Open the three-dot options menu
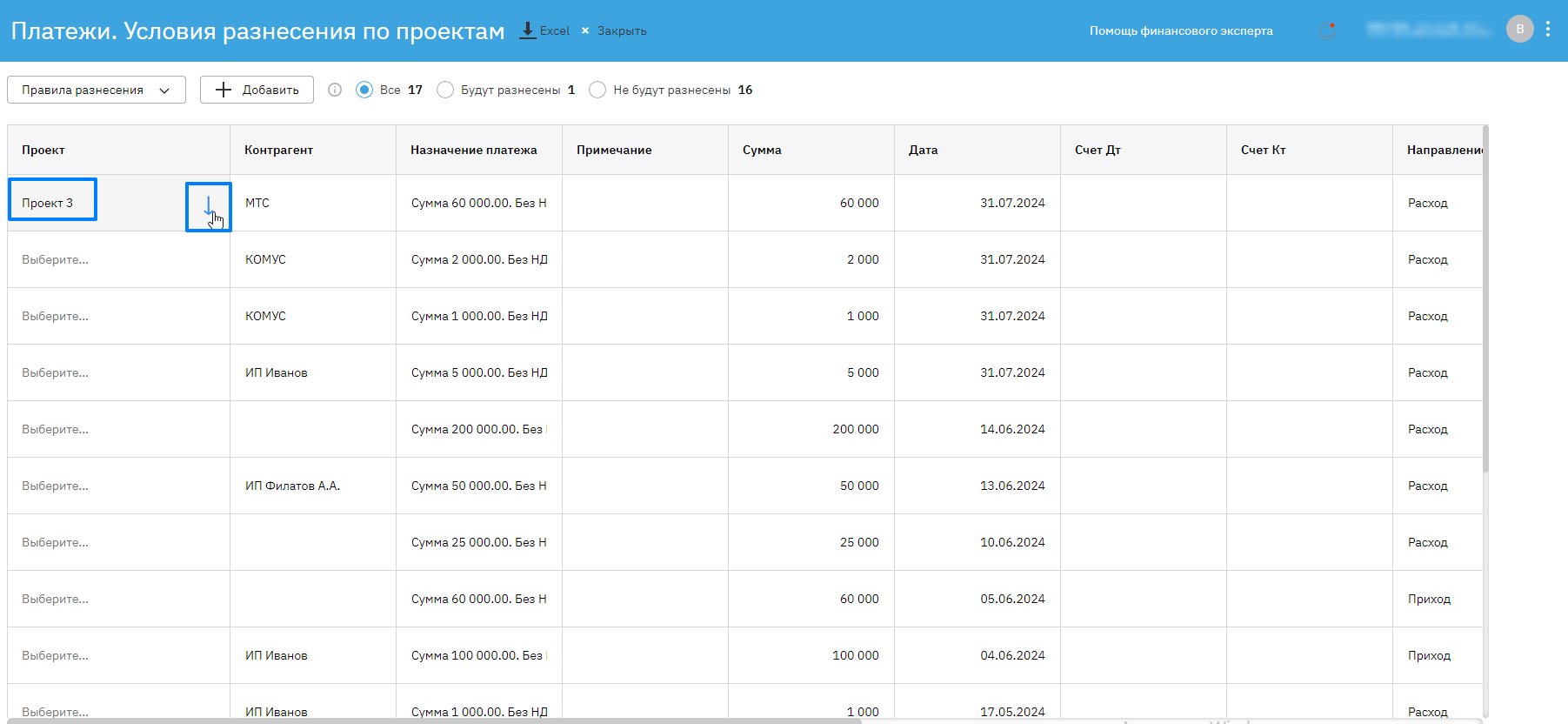 coord(1548,29)
